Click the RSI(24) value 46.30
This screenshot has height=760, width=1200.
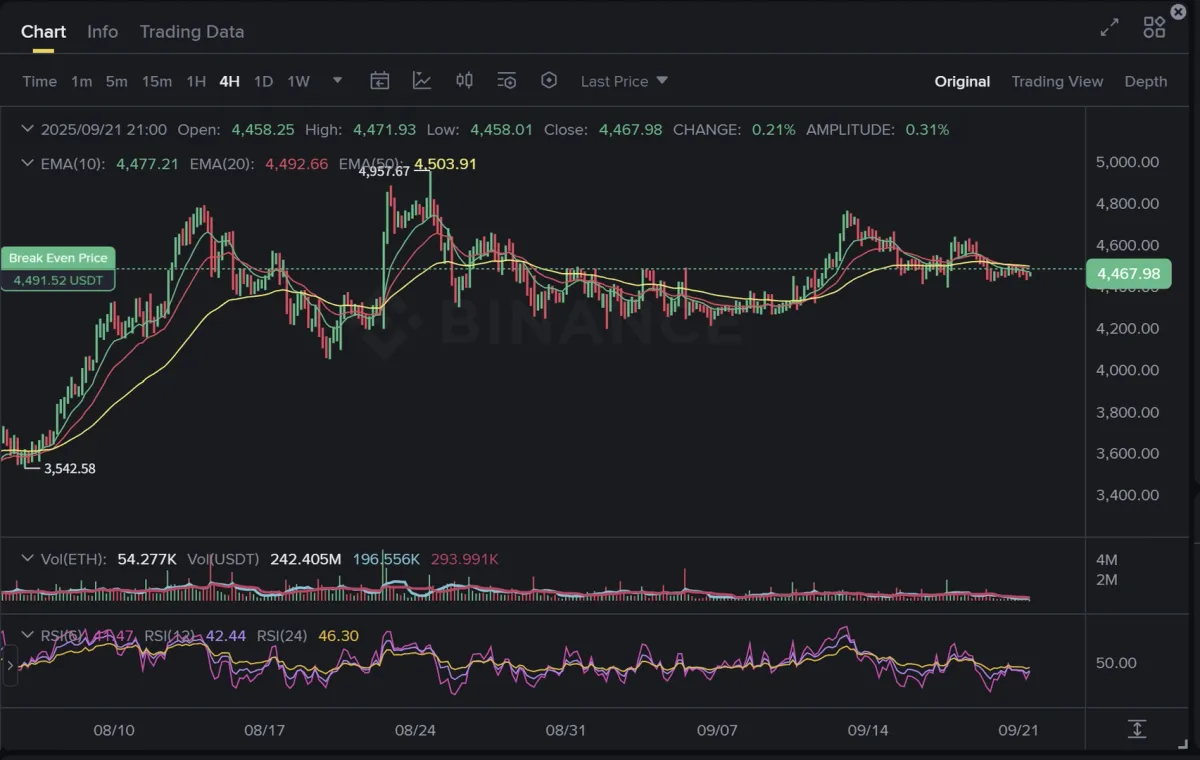(x=338, y=635)
